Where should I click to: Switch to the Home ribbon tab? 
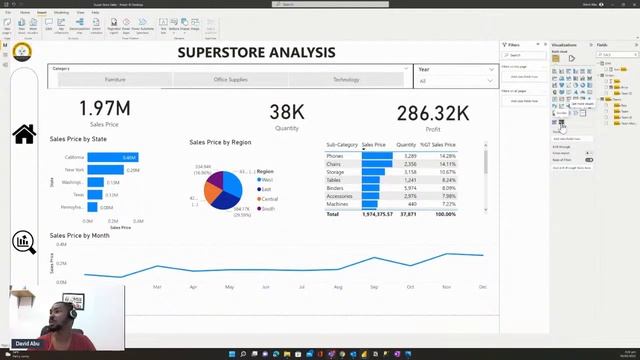(25, 13)
